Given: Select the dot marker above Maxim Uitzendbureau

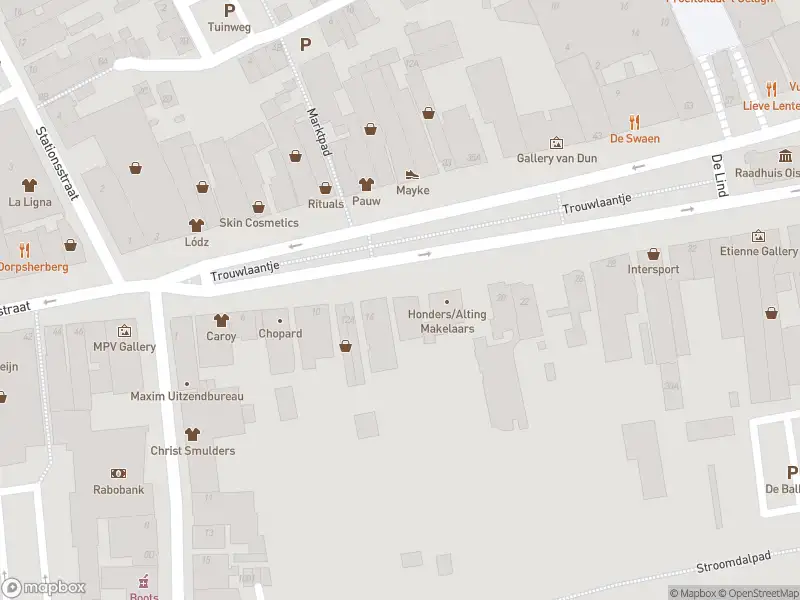Looking at the screenshot, I should coord(187,384).
